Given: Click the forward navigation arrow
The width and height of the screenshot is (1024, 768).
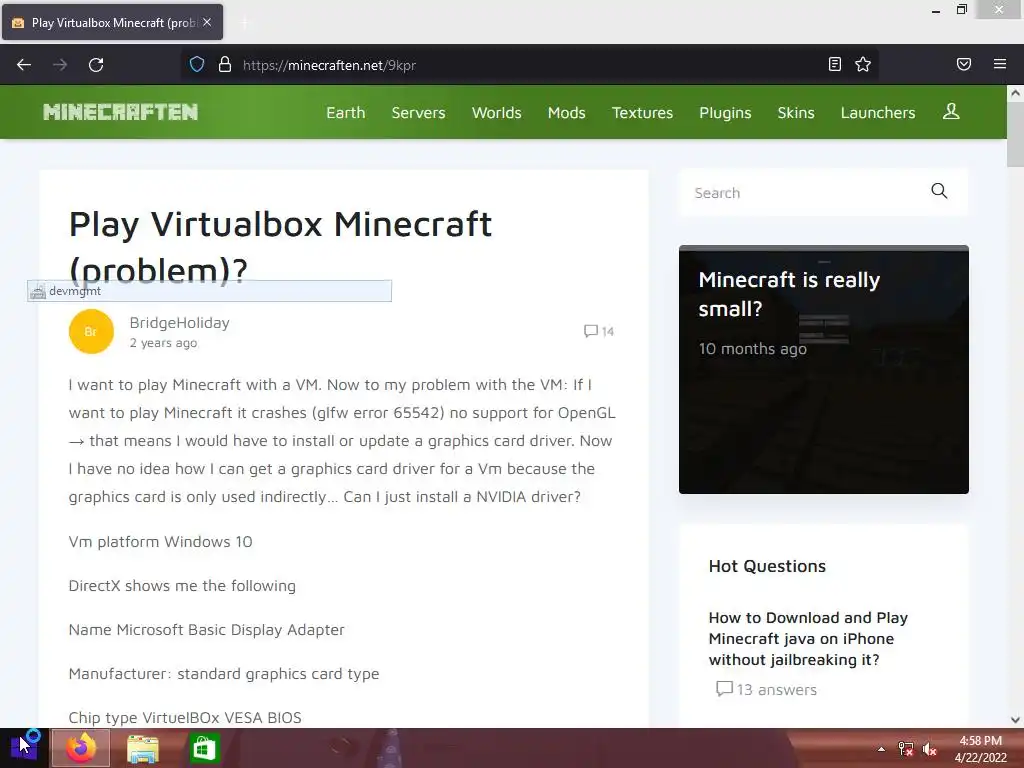Looking at the screenshot, I should click(60, 65).
